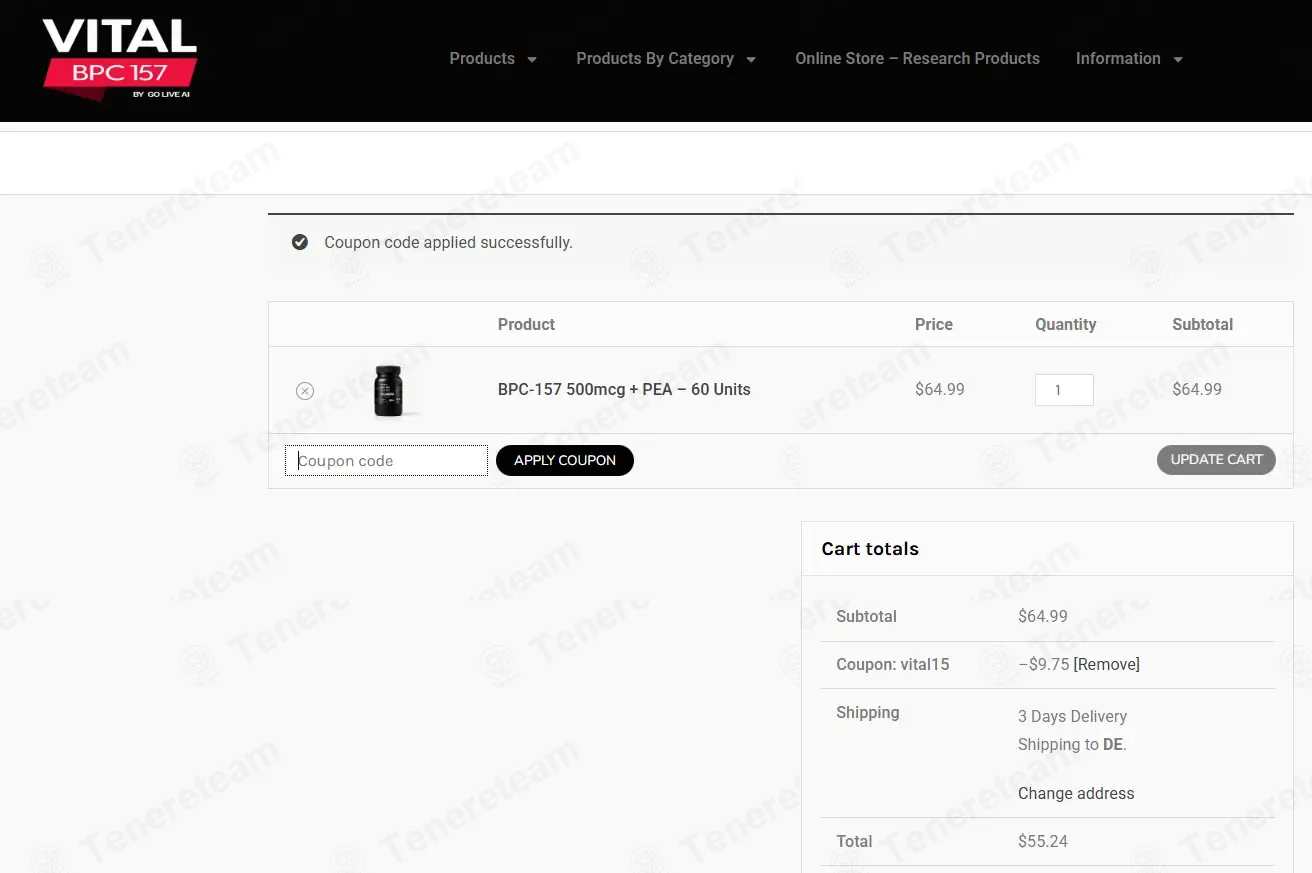
Task: Select the 'Coupon code applied successfully.' message
Action: pyautogui.click(x=448, y=243)
